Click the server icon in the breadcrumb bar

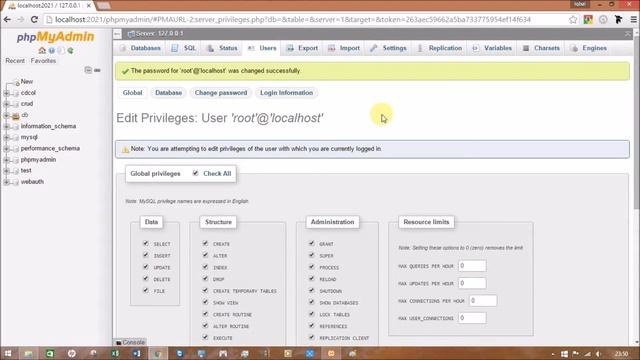[131, 33]
